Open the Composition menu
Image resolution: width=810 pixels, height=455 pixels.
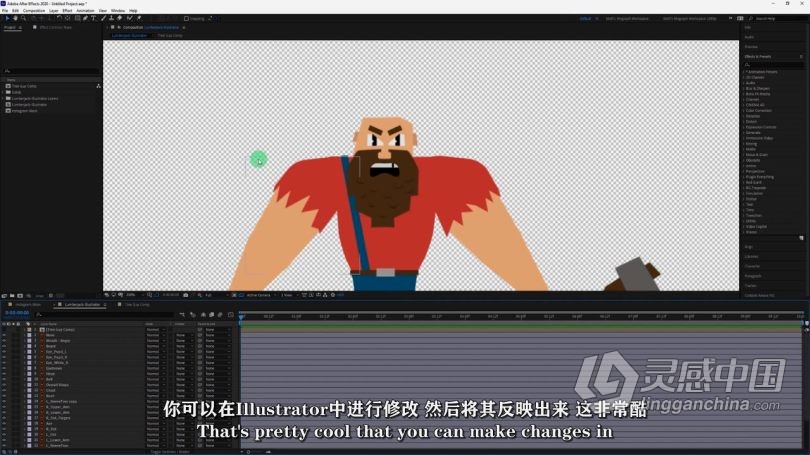coord(34,10)
